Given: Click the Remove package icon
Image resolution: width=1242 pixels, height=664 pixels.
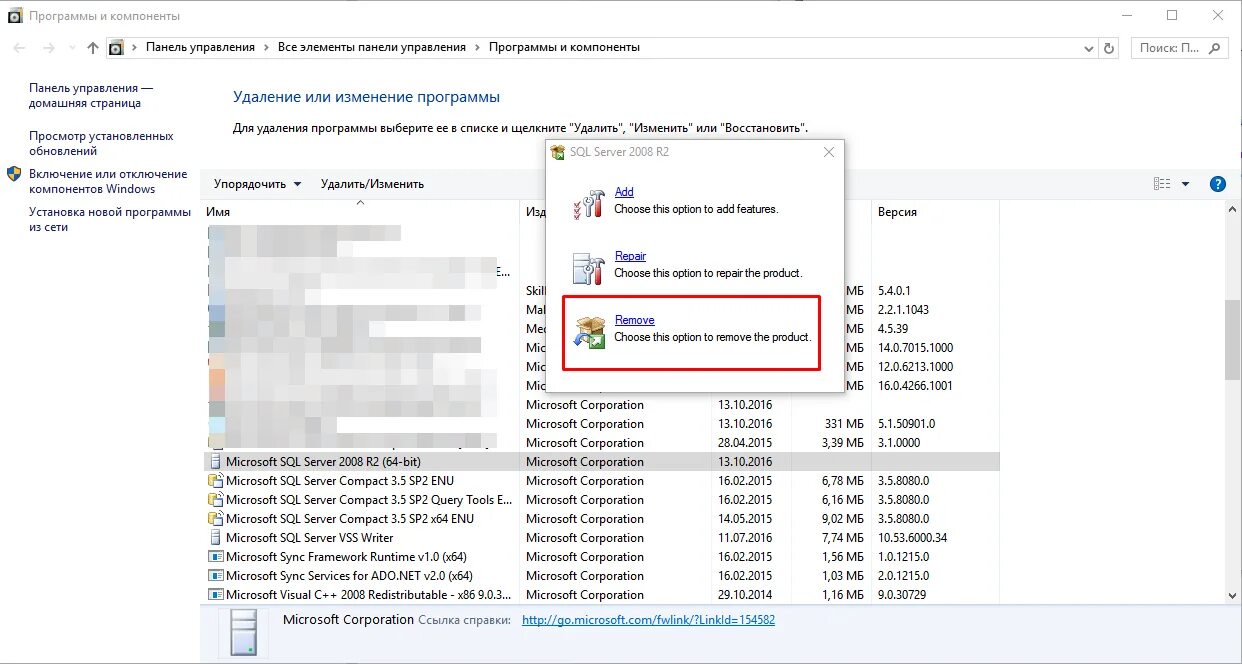Looking at the screenshot, I should pyautogui.click(x=588, y=332).
